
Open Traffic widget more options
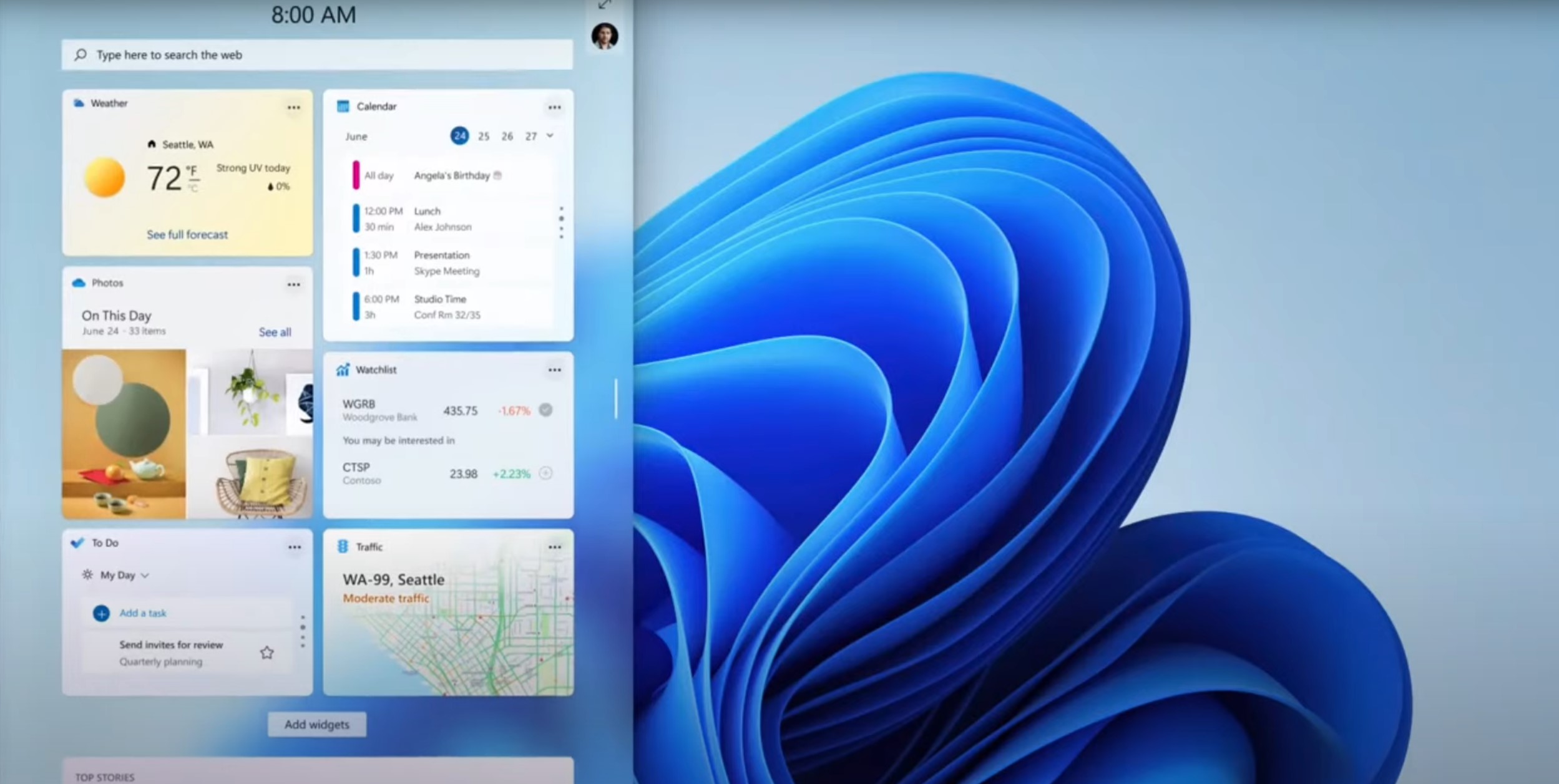554,547
